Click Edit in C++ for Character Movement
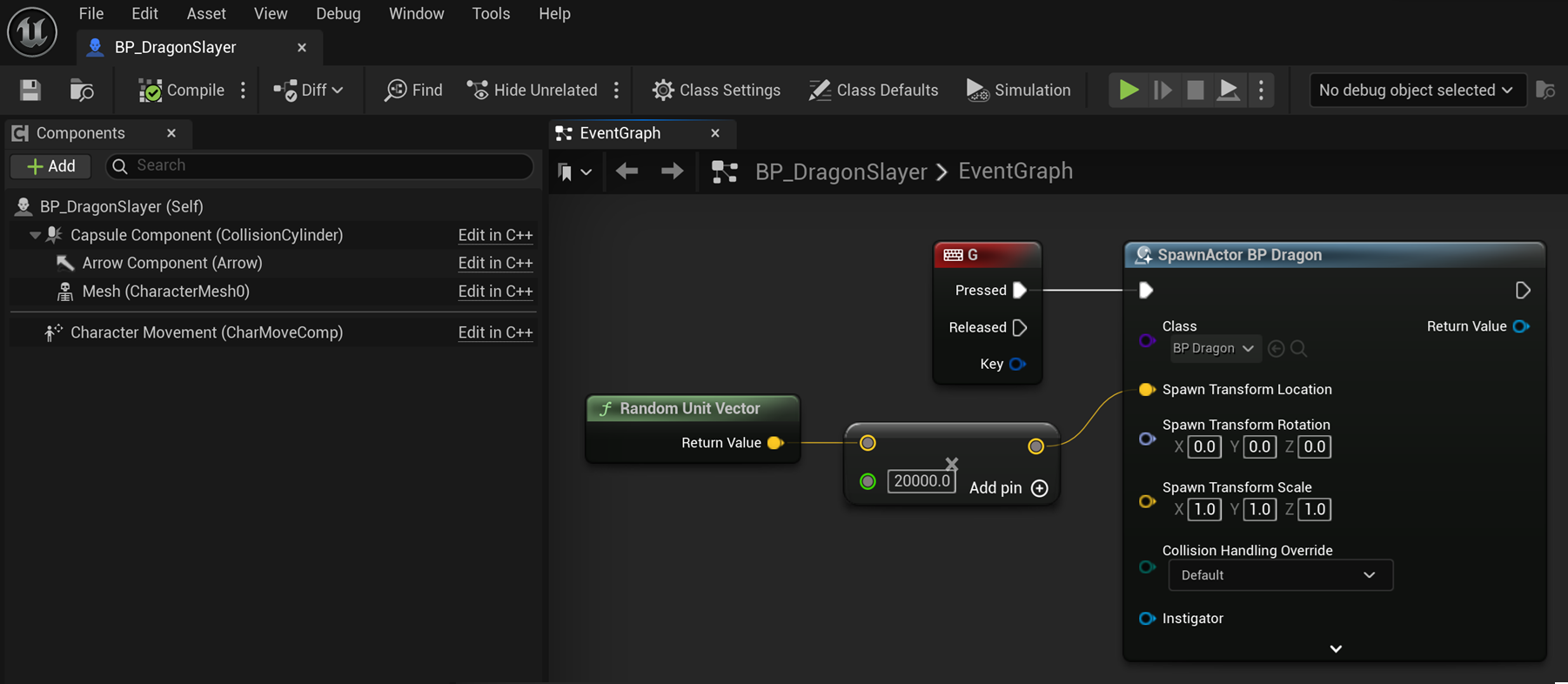This screenshot has width=1568, height=684. pos(495,332)
